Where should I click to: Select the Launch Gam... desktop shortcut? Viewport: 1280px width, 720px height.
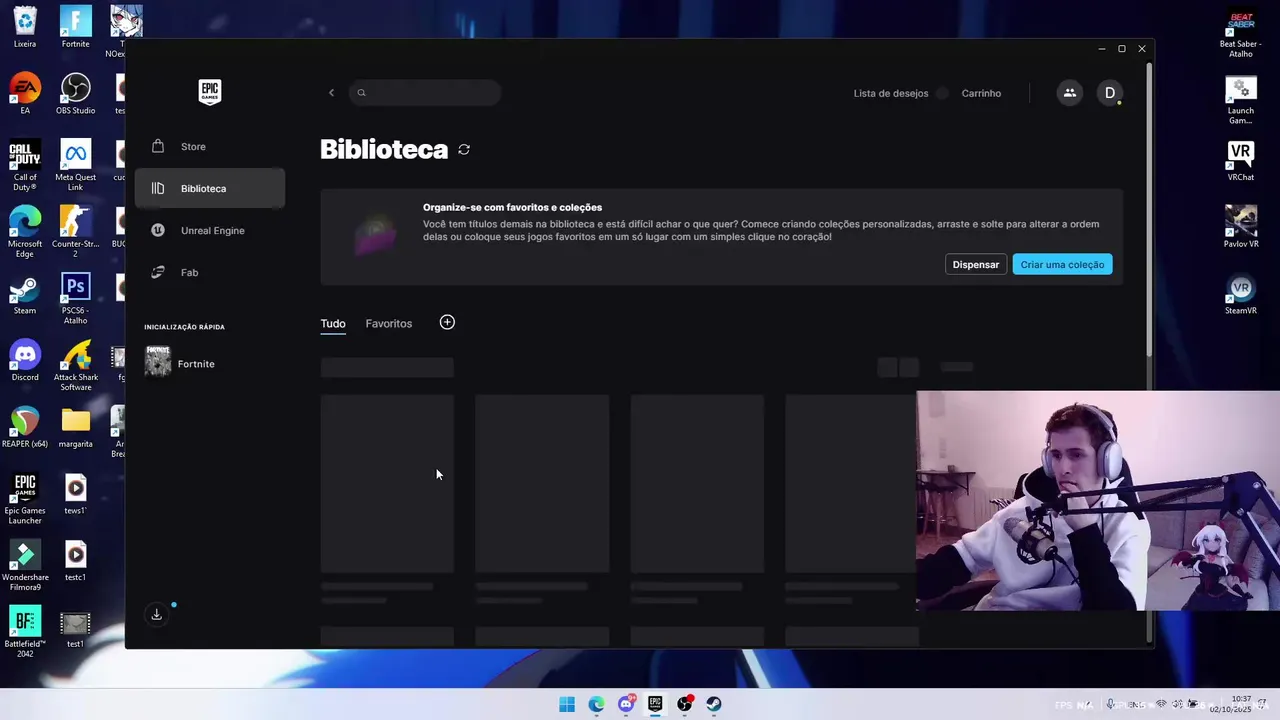(1241, 100)
